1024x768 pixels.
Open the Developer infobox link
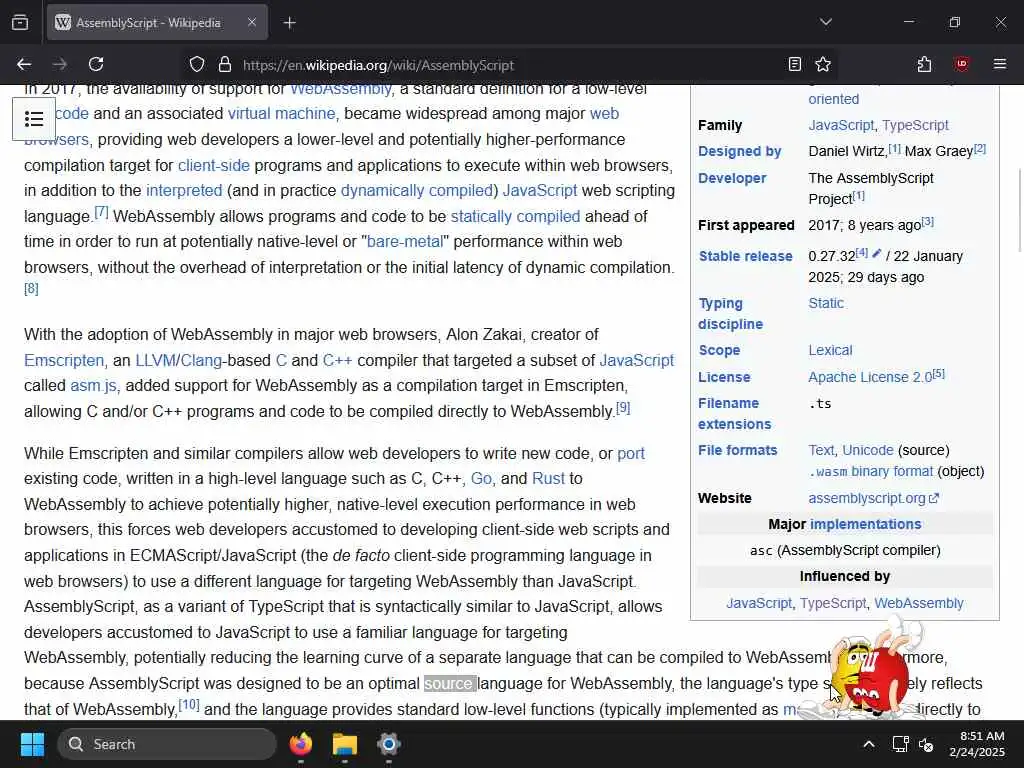[x=732, y=178]
